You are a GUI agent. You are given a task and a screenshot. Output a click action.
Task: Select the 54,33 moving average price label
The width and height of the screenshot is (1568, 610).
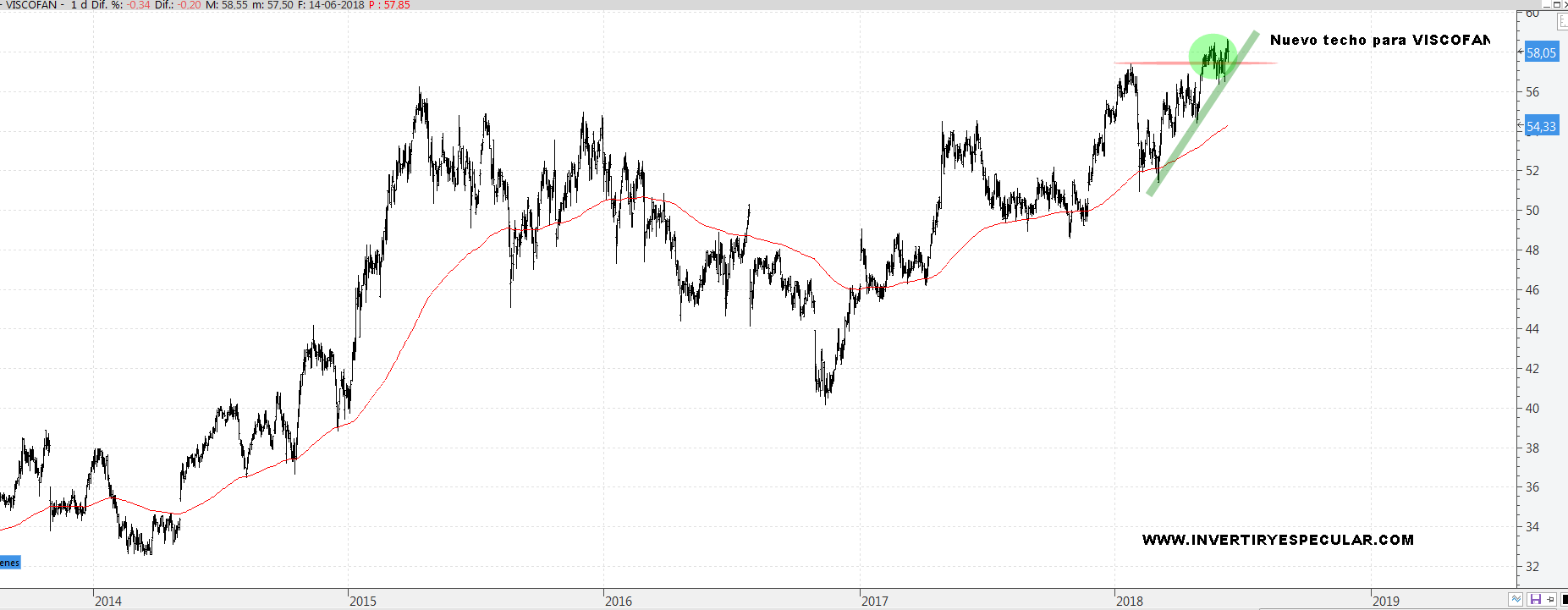pyautogui.click(x=1541, y=126)
